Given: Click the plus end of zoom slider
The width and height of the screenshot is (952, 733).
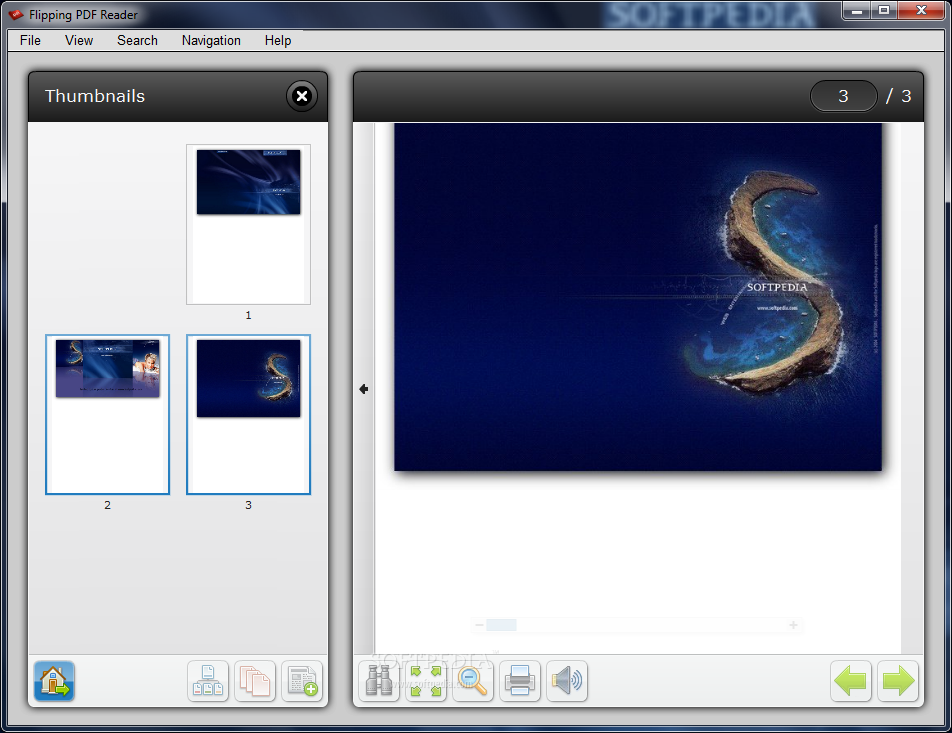Looking at the screenshot, I should tap(793, 625).
